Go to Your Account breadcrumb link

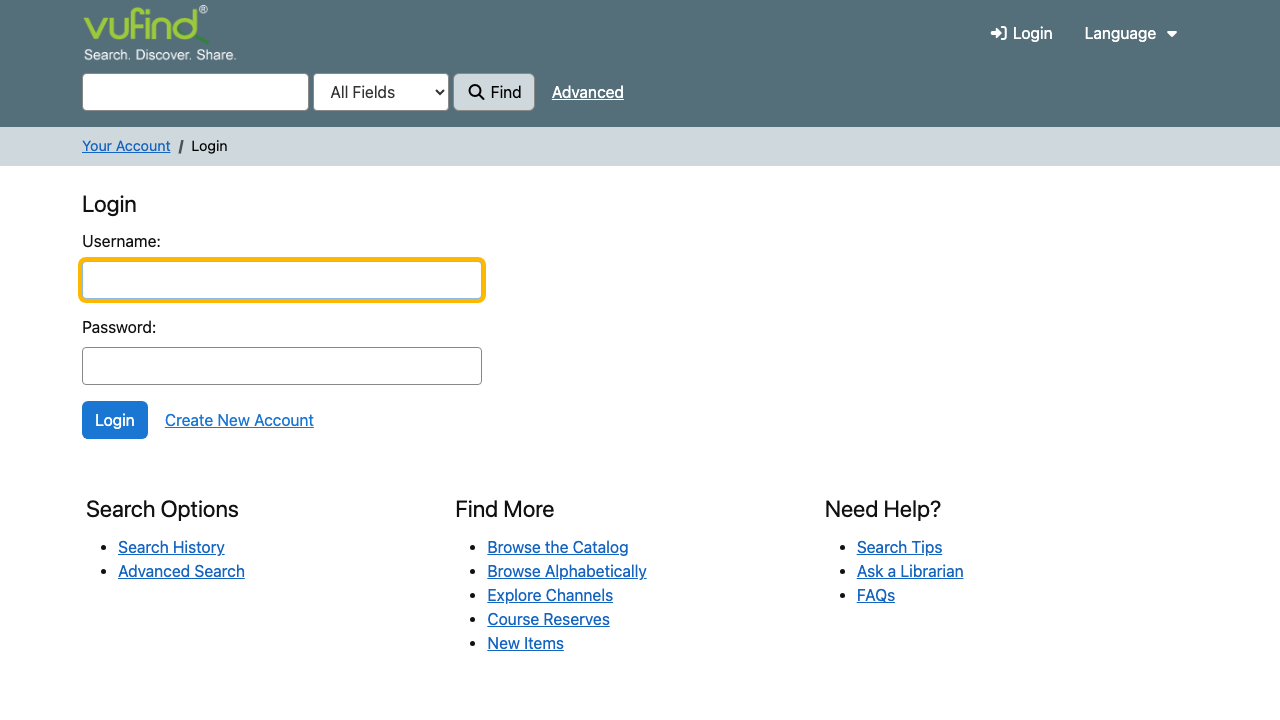(126, 146)
